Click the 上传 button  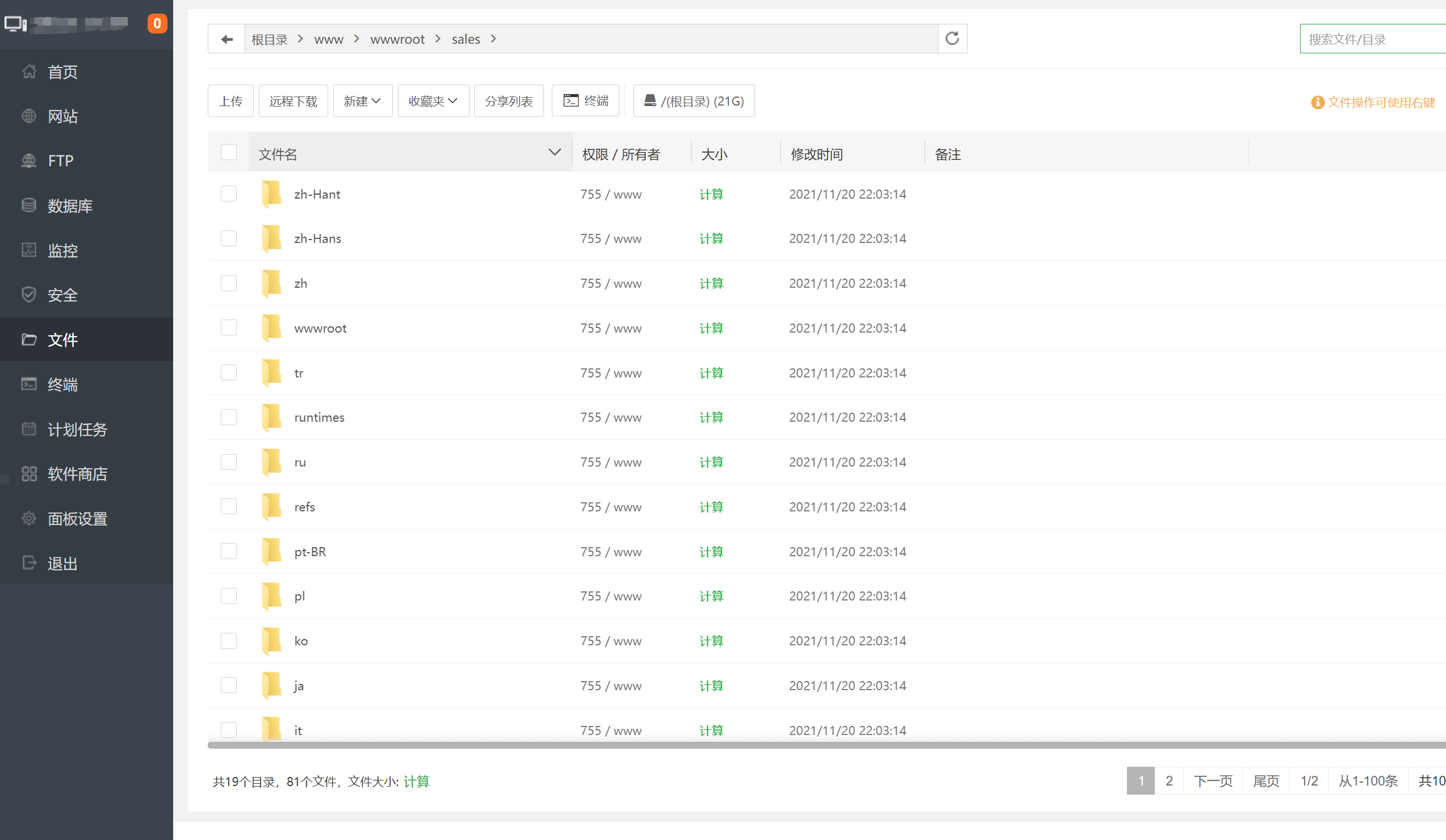coord(230,101)
